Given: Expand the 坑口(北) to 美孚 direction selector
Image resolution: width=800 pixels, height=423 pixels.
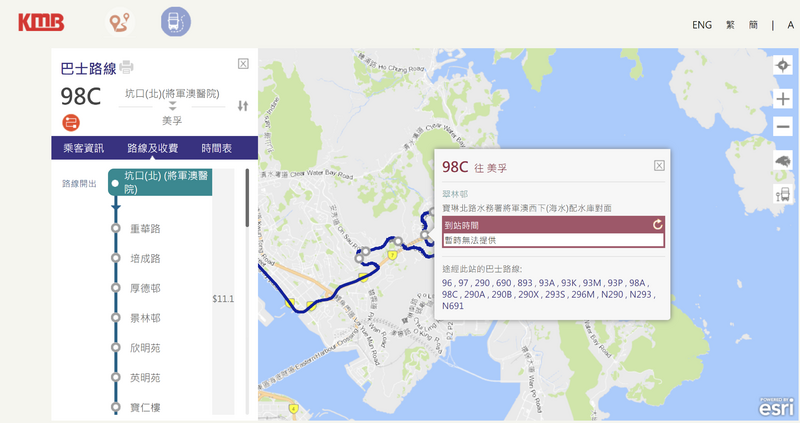Looking at the screenshot, I should (x=172, y=106).
